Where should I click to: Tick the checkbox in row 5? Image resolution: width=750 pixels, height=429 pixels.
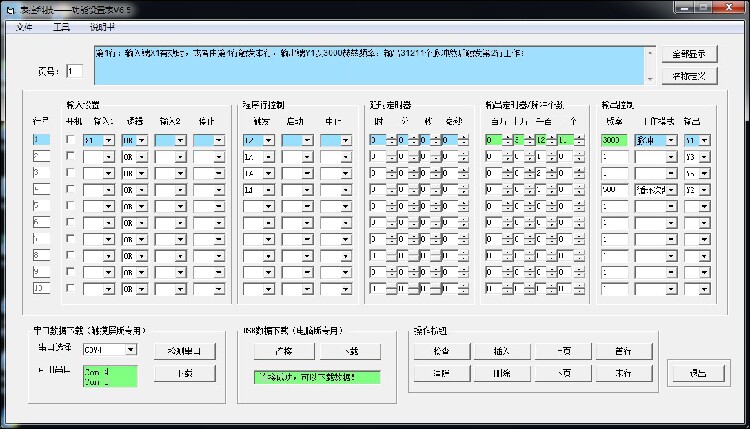tap(70, 205)
